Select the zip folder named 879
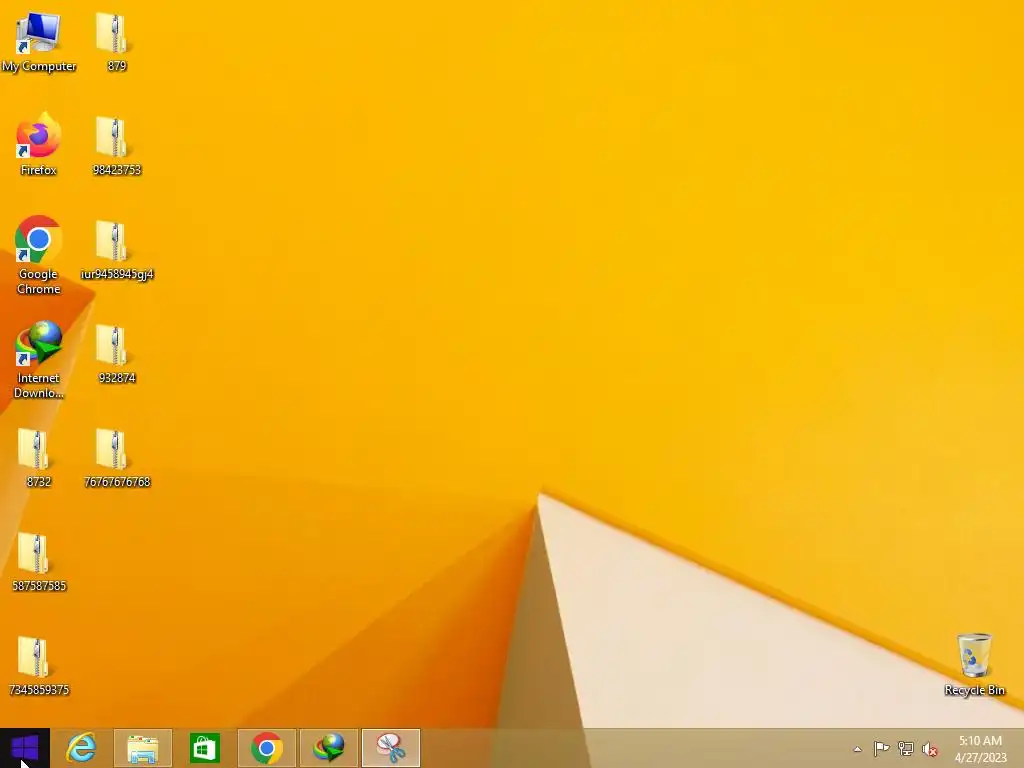 pyautogui.click(x=116, y=42)
